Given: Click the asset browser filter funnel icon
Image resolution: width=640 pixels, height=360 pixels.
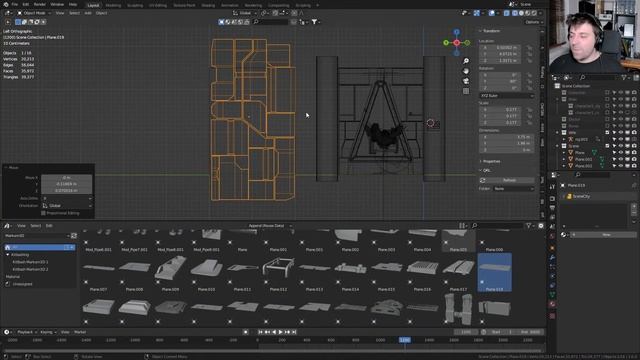Looking at the screenshot, I should coord(529,226).
